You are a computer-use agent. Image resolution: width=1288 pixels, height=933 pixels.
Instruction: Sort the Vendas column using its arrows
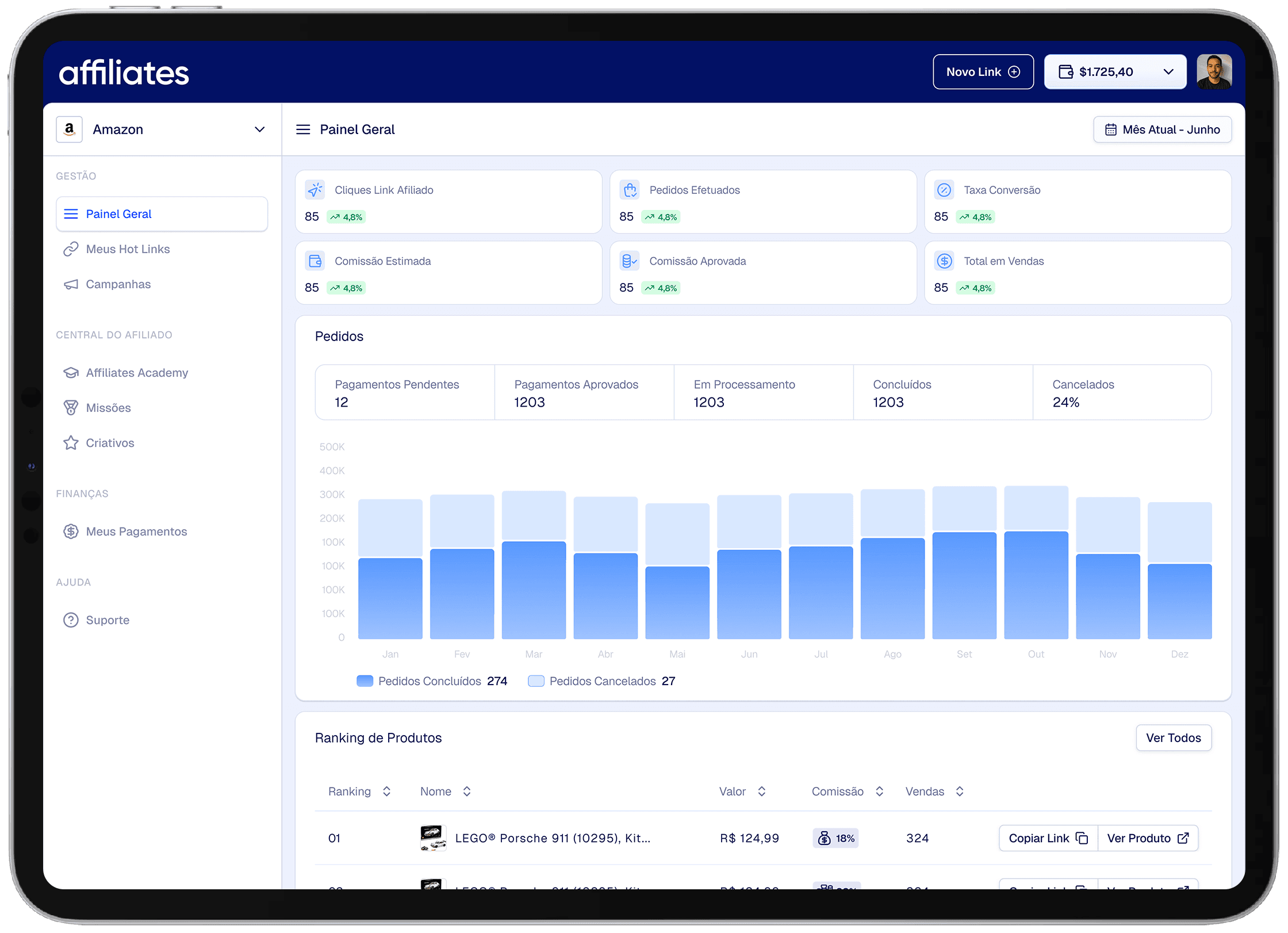(959, 791)
